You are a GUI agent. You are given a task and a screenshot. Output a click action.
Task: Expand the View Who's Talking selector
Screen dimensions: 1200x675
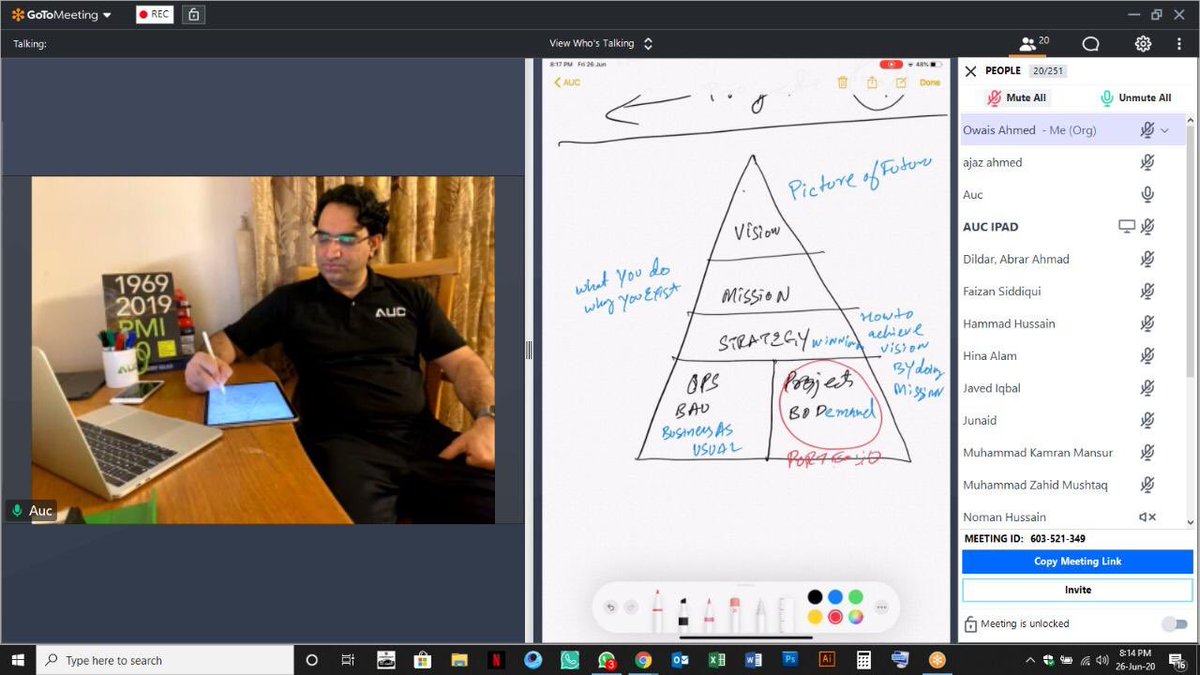click(x=600, y=43)
